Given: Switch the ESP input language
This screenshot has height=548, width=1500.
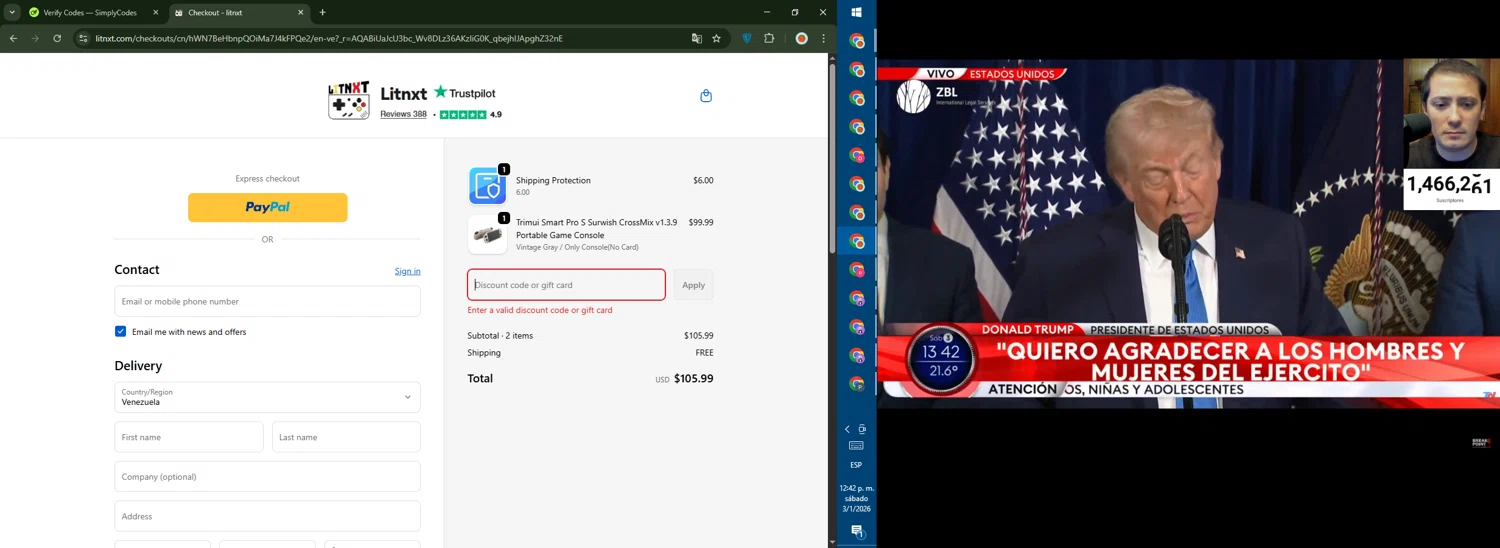Looking at the screenshot, I should point(856,465).
